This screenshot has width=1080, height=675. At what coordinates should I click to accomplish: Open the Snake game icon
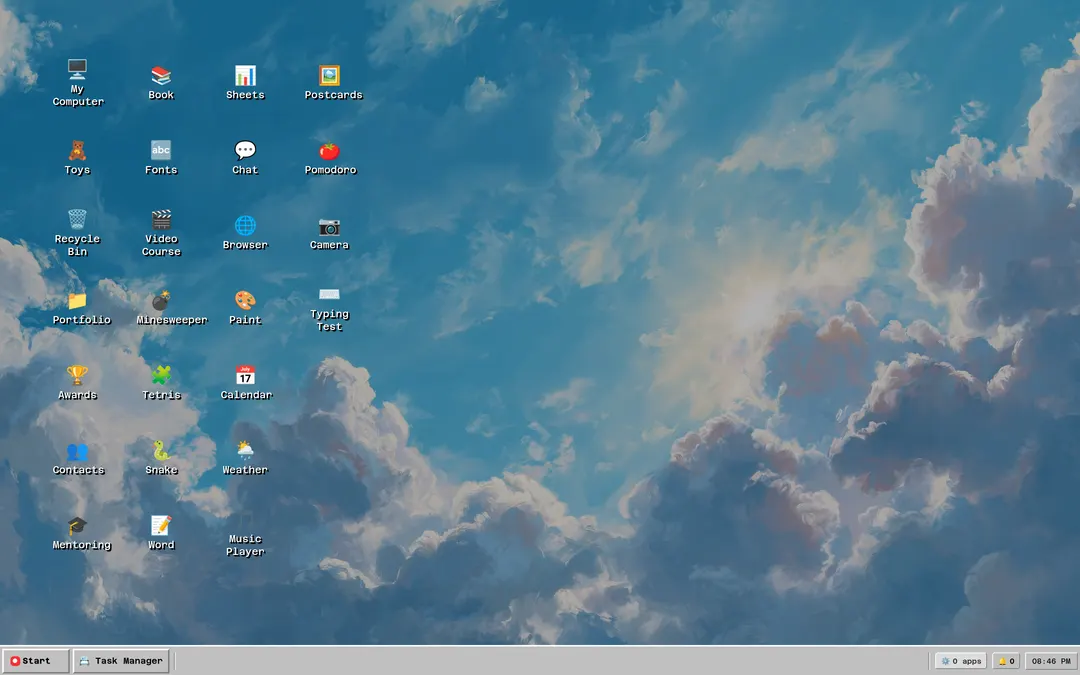coord(161,450)
